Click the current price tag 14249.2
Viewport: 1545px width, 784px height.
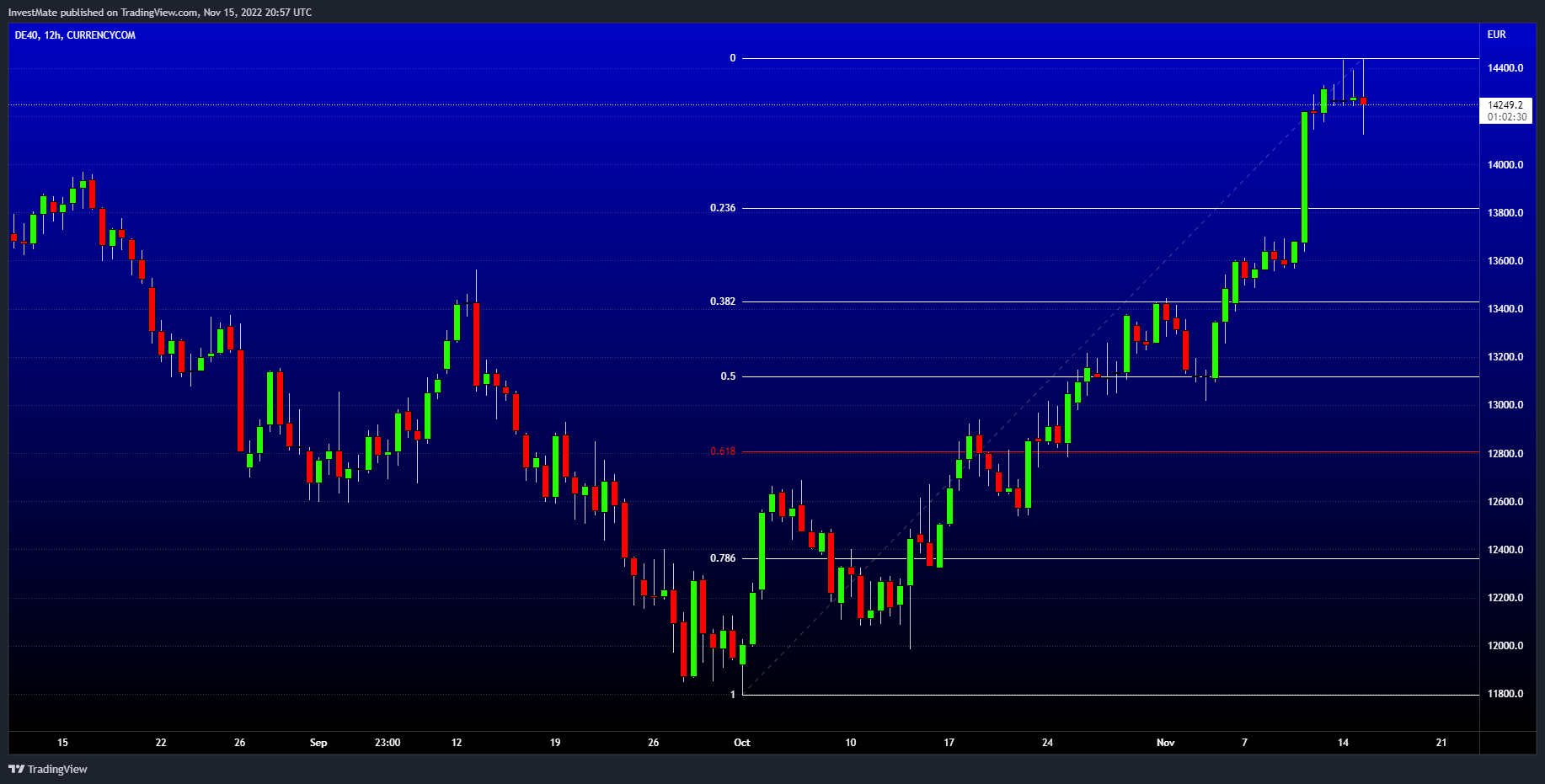pos(1505,105)
